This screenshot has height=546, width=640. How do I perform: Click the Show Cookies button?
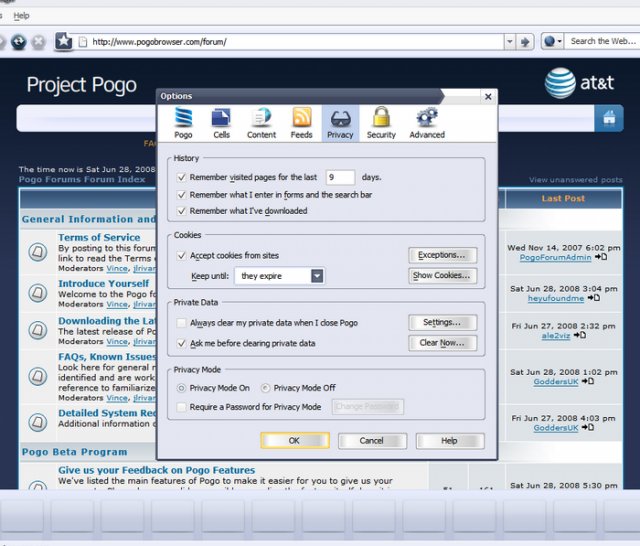pyautogui.click(x=442, y=275)
